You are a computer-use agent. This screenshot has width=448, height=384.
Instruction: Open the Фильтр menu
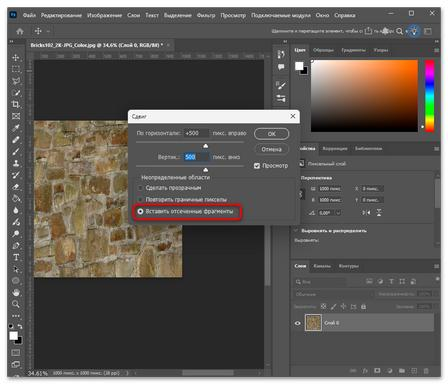click(206, 15)
